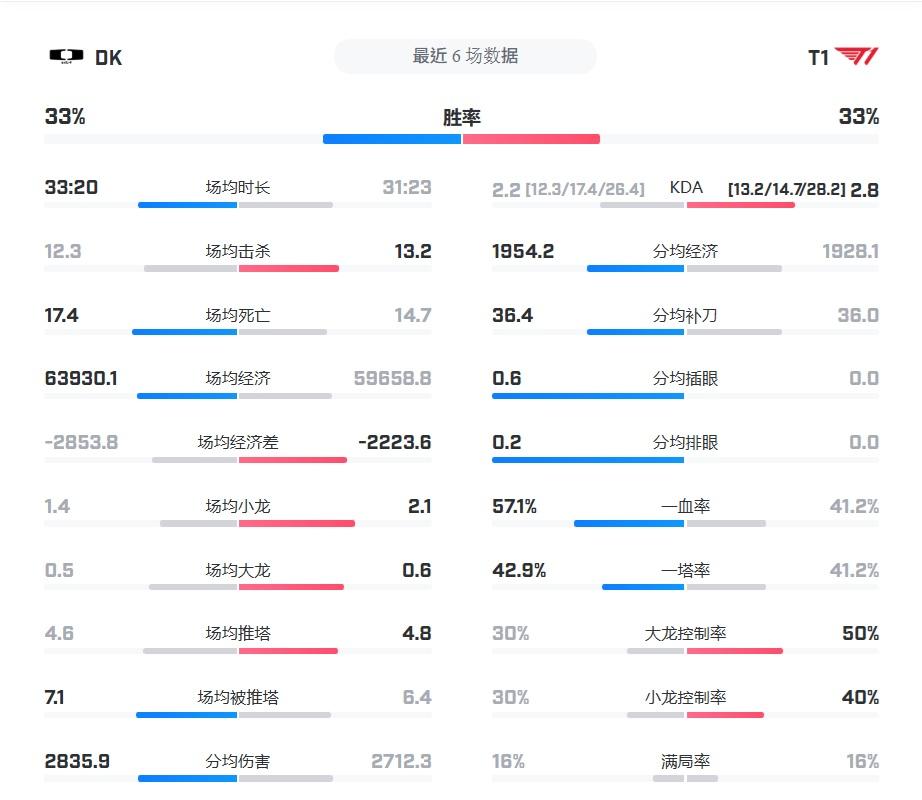The width and height of the screenshot is (922, 800).
Task: Click the red 场均击杀 bar
Action: pyautogui.click(x=289, y=268)
